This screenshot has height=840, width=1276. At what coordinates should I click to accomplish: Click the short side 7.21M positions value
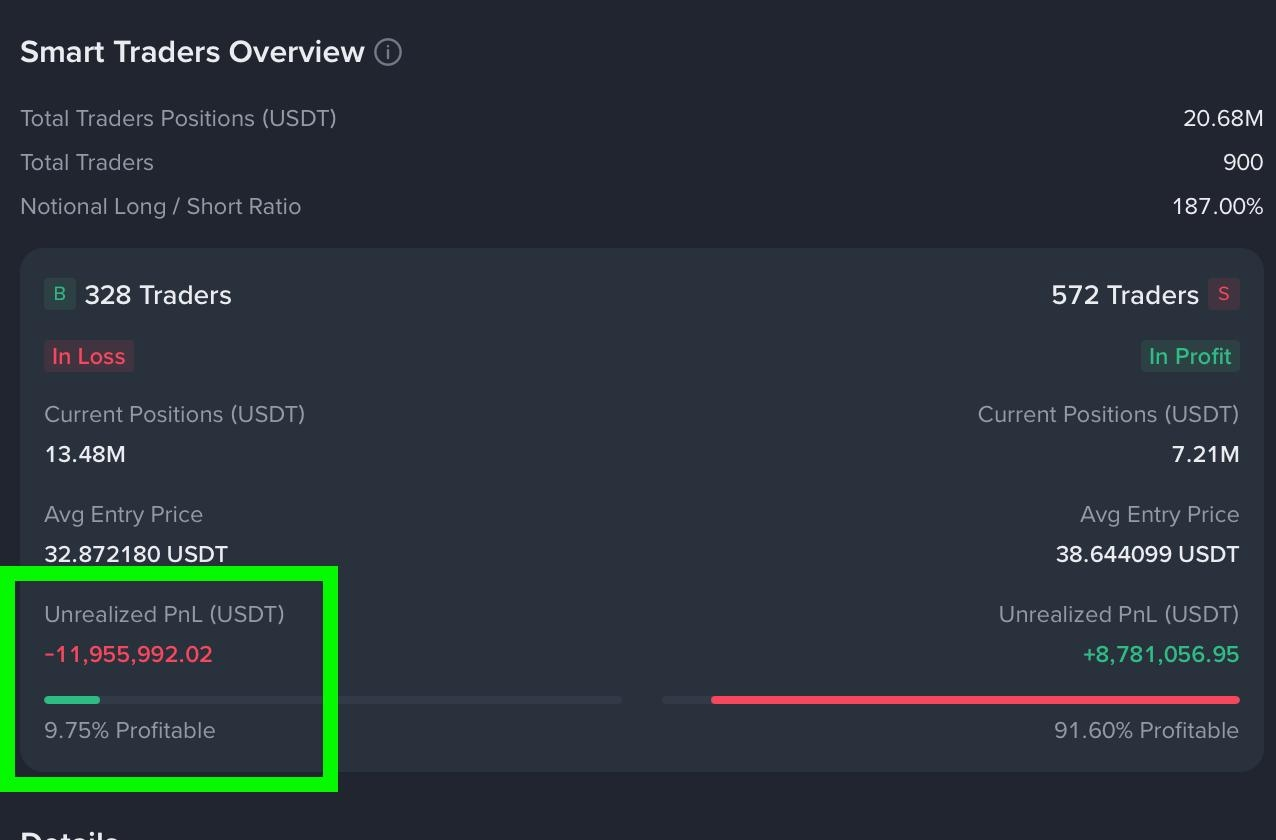click(1205, 454)
